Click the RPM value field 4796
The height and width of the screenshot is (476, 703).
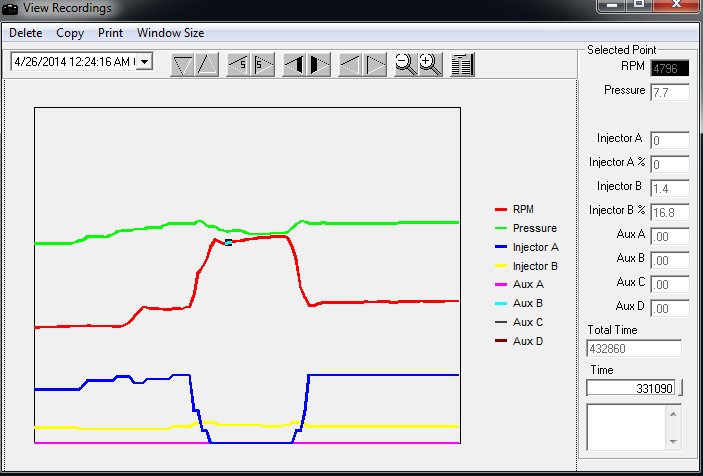click(670, 68)
